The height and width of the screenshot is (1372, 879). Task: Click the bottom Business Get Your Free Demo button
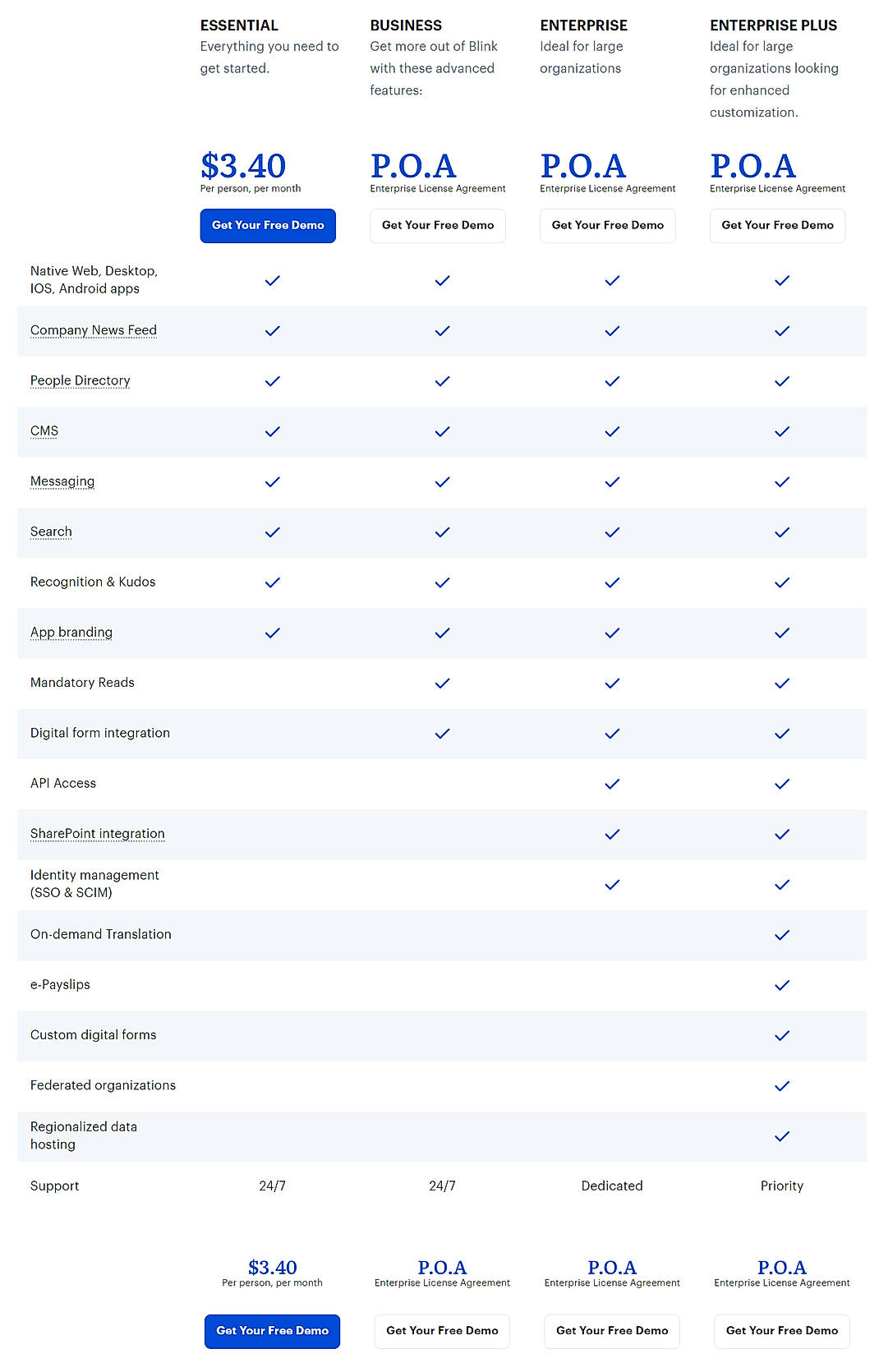441,1331
